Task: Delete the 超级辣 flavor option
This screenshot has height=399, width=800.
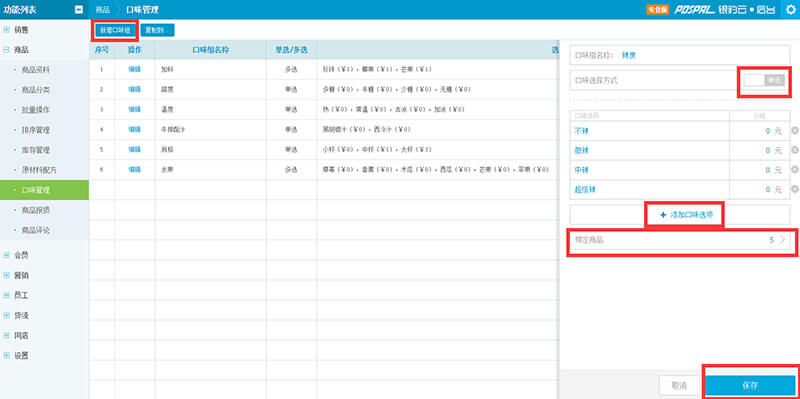Action: click(794, 189)
